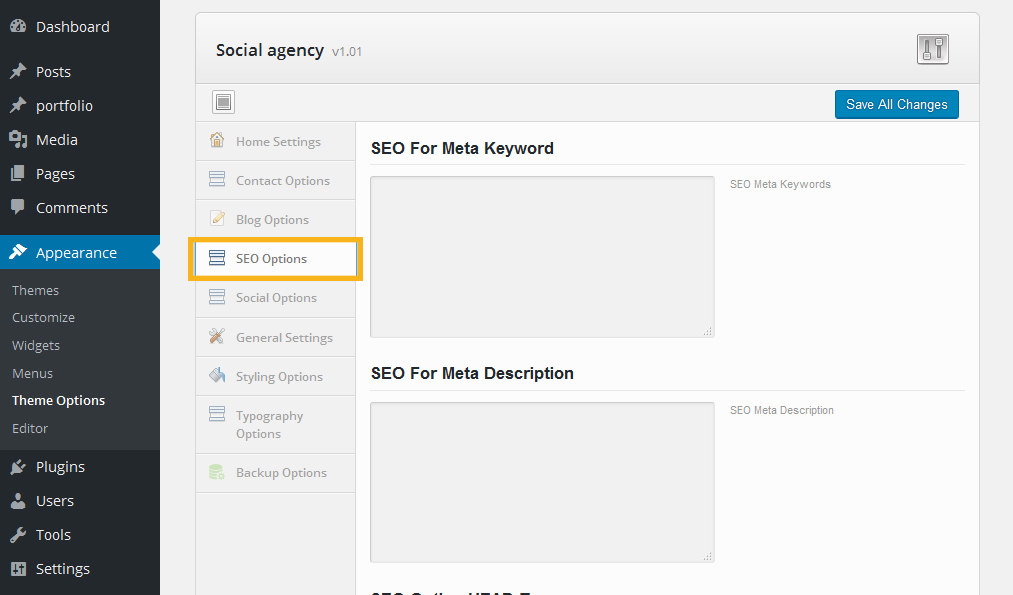Click the Backup Options database icon
This screenshot has height=595, width=1013.
click(x=217, y=472)
